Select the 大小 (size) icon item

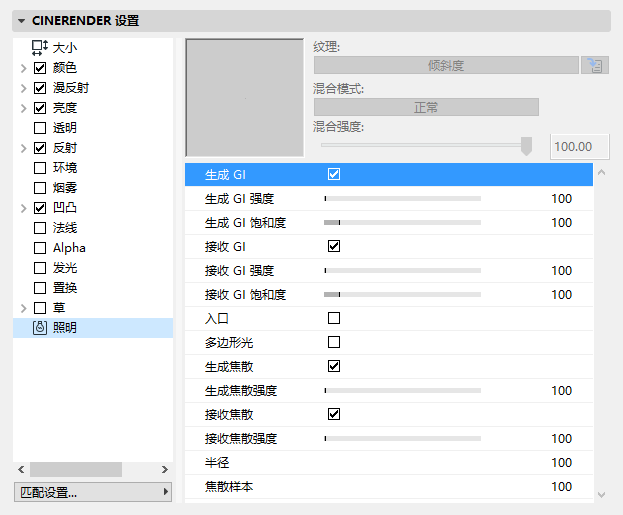click(x=40, y=47)
